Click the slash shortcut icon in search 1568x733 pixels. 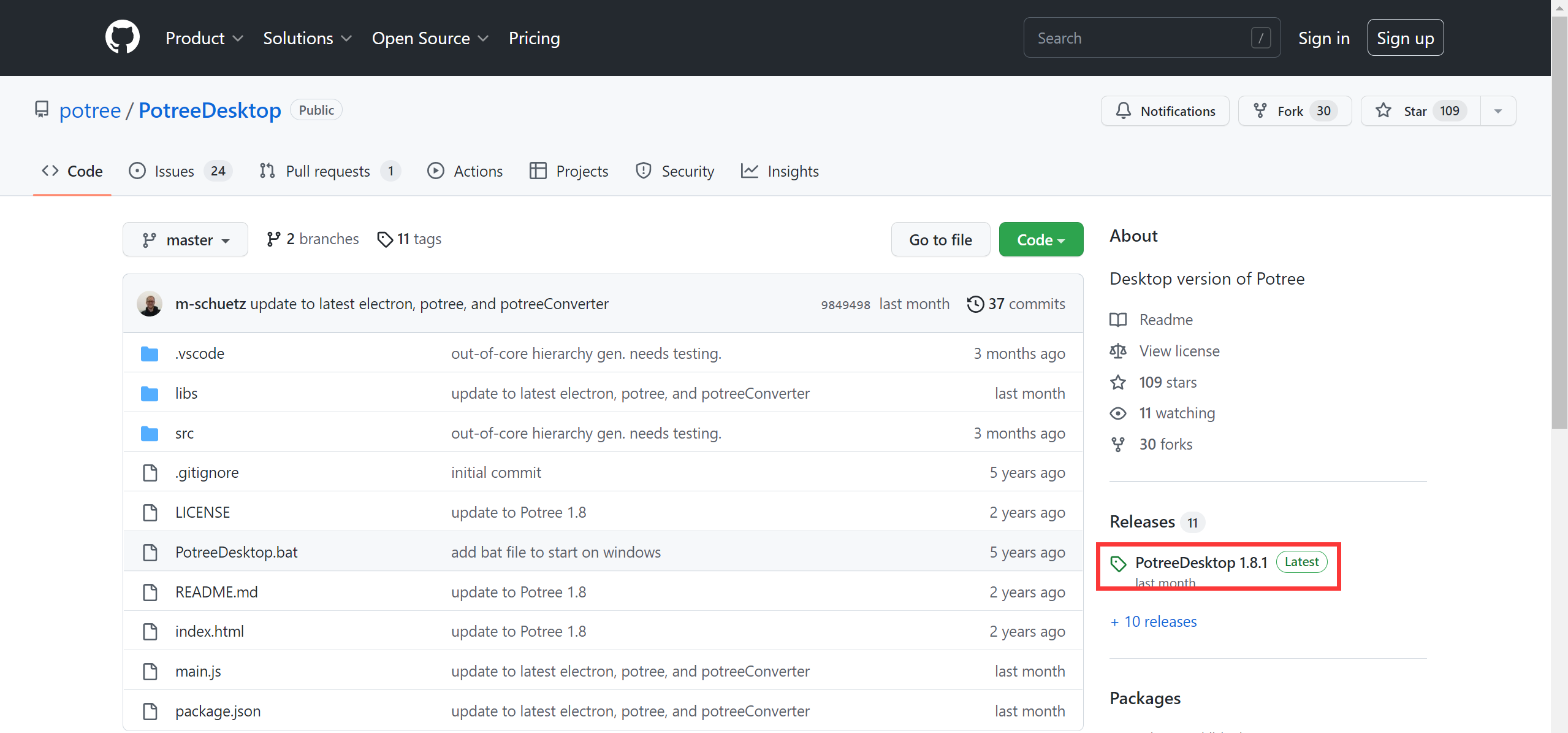1261,38
